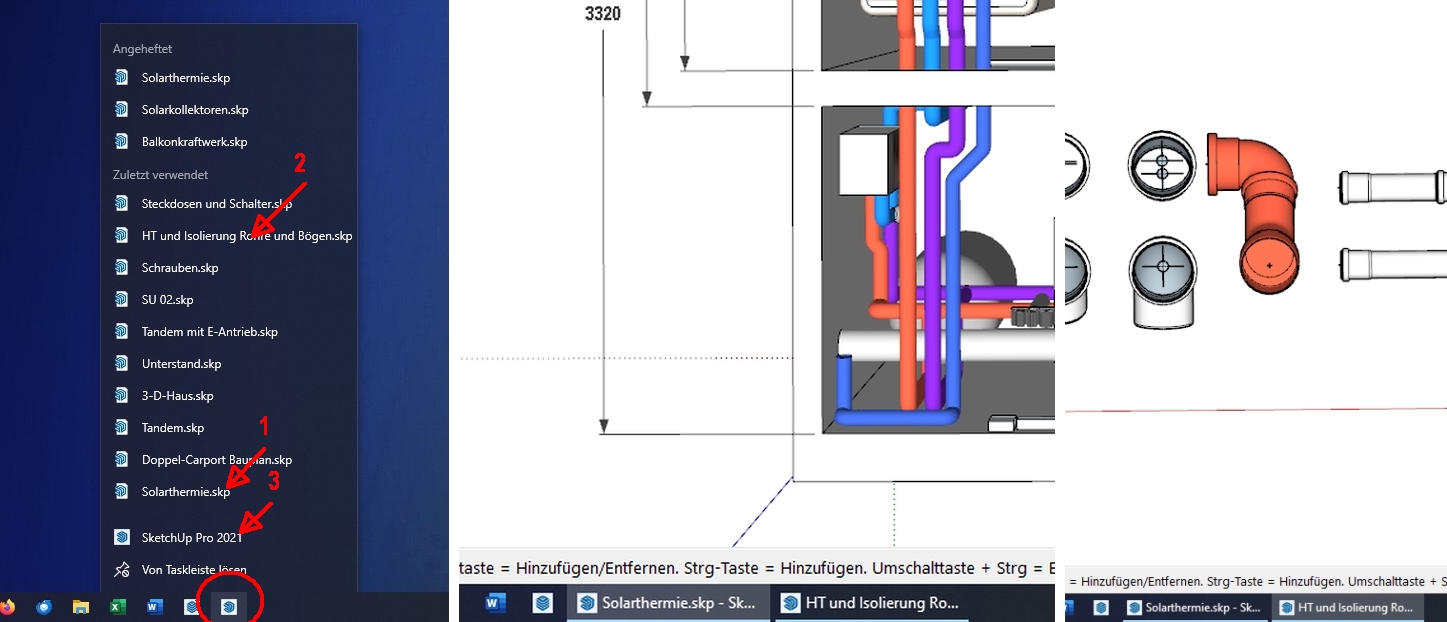1447x622 pixels.
Task: Open pinned Solarthermie.skp under Angeheftet
Action: [229, 77]
